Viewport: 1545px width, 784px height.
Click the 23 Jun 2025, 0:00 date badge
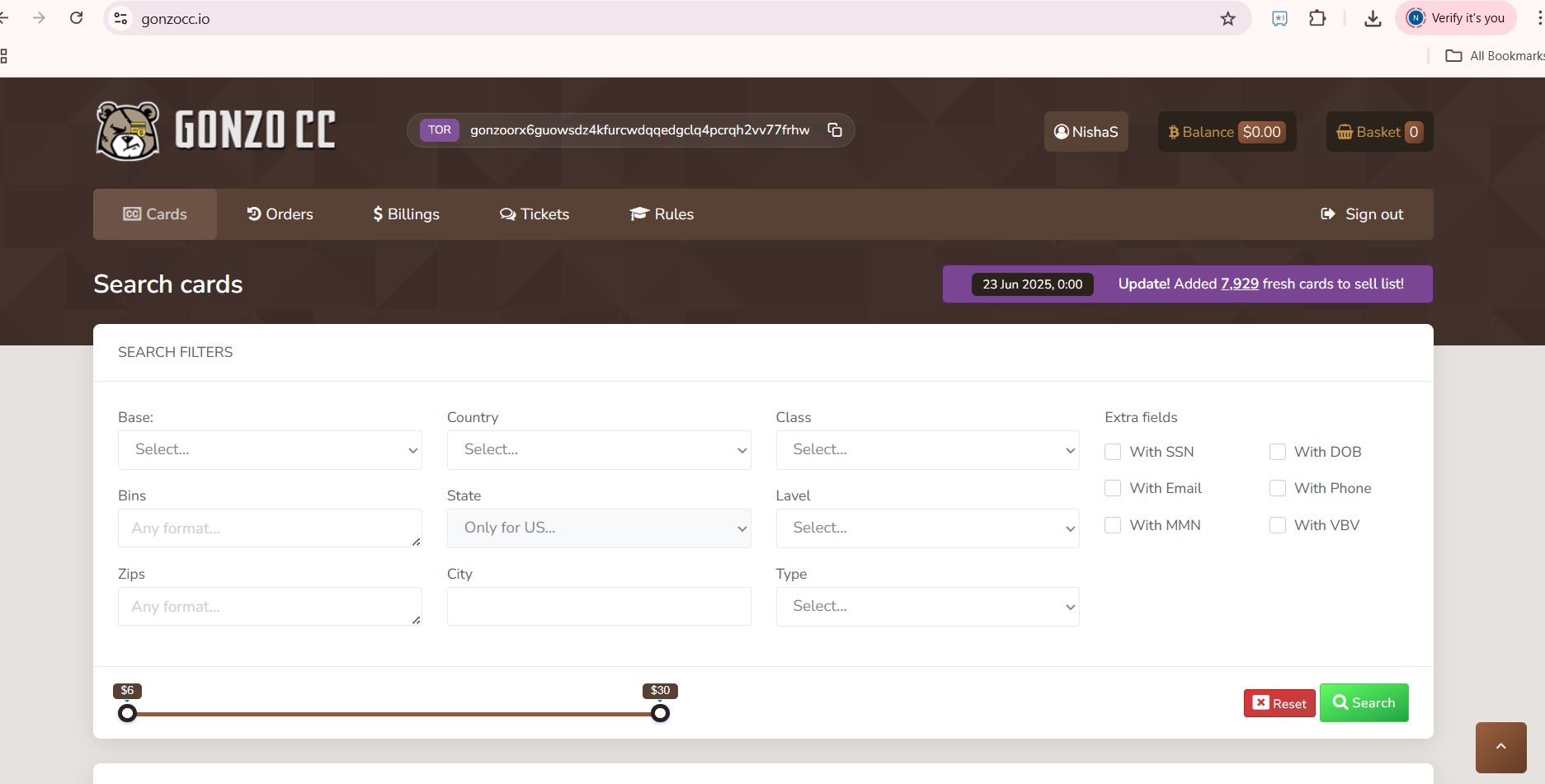(1032, 284)
